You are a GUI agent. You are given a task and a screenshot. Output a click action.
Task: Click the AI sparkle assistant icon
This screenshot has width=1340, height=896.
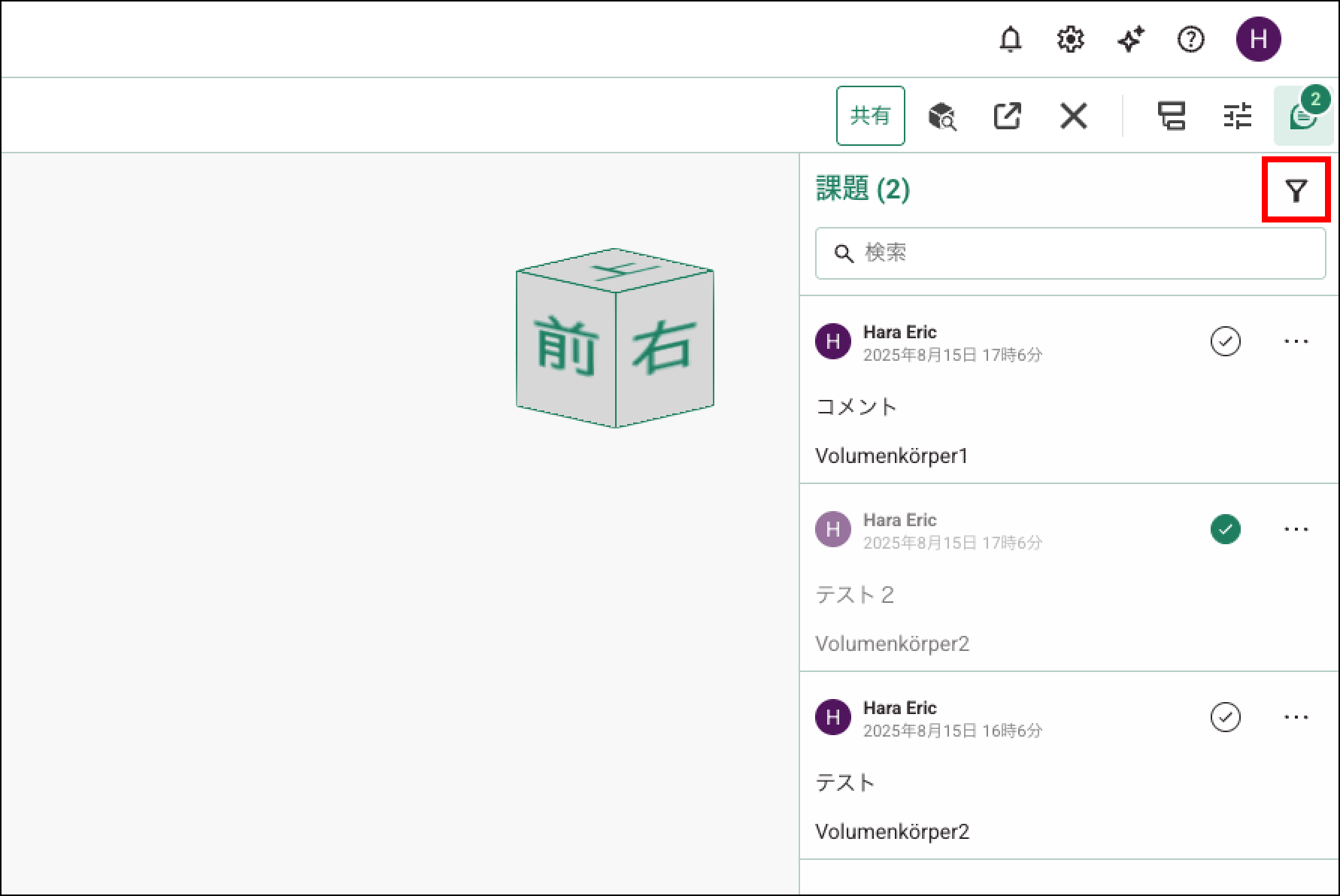click(1130, 39)
